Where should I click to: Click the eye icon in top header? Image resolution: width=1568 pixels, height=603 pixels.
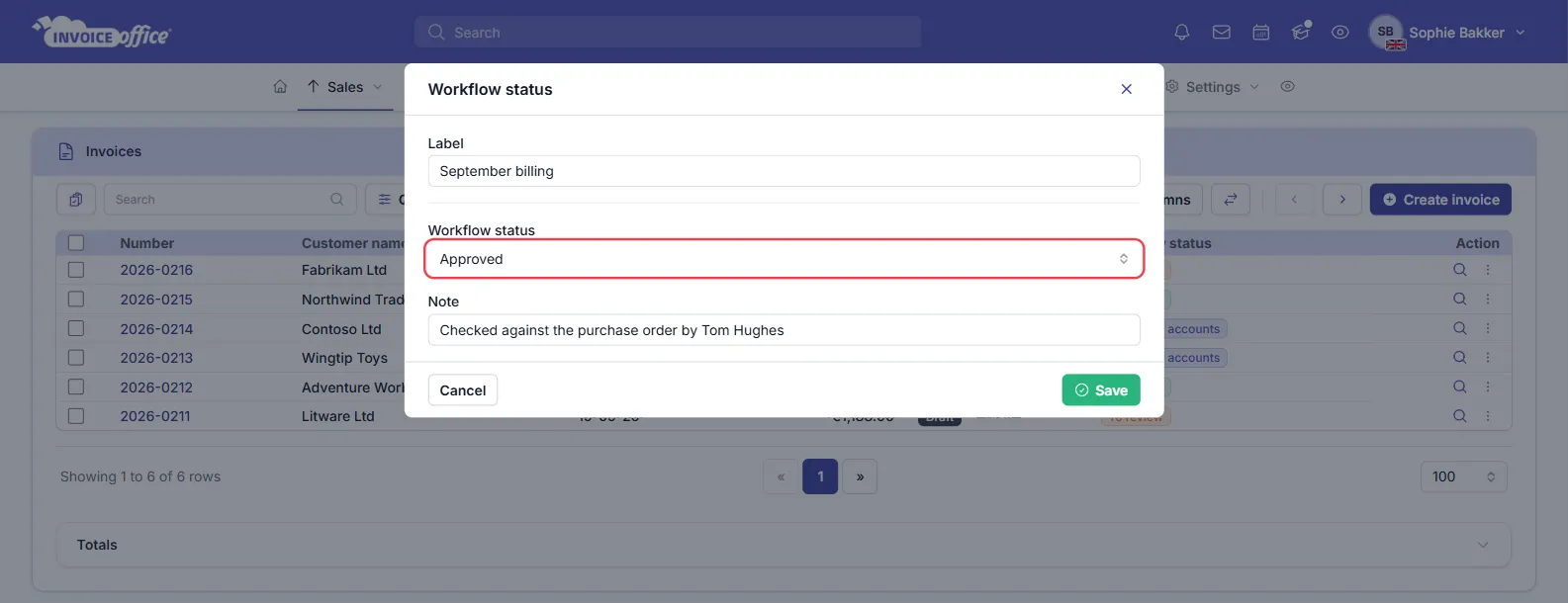(x=1340, y=33)
